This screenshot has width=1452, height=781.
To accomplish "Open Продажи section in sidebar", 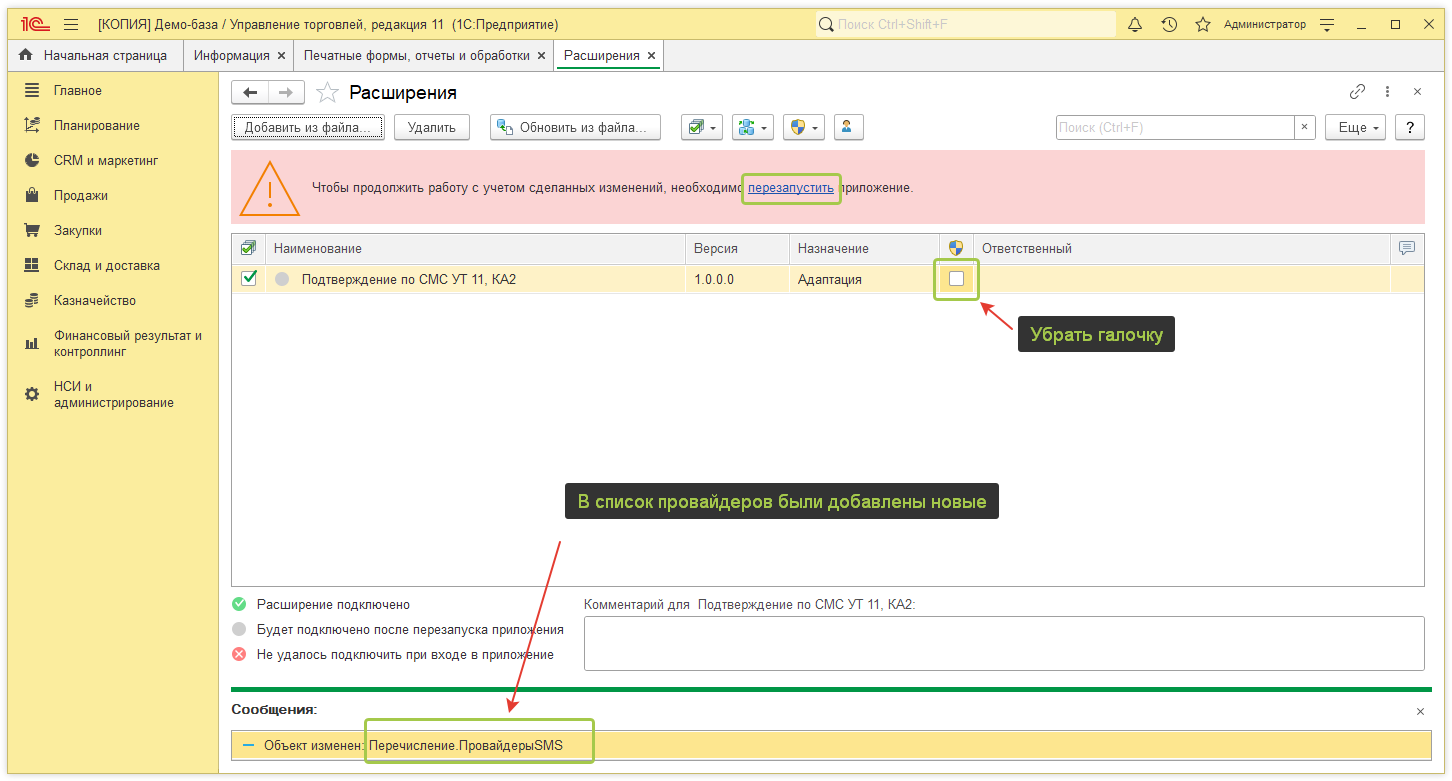I will [80, 196].
